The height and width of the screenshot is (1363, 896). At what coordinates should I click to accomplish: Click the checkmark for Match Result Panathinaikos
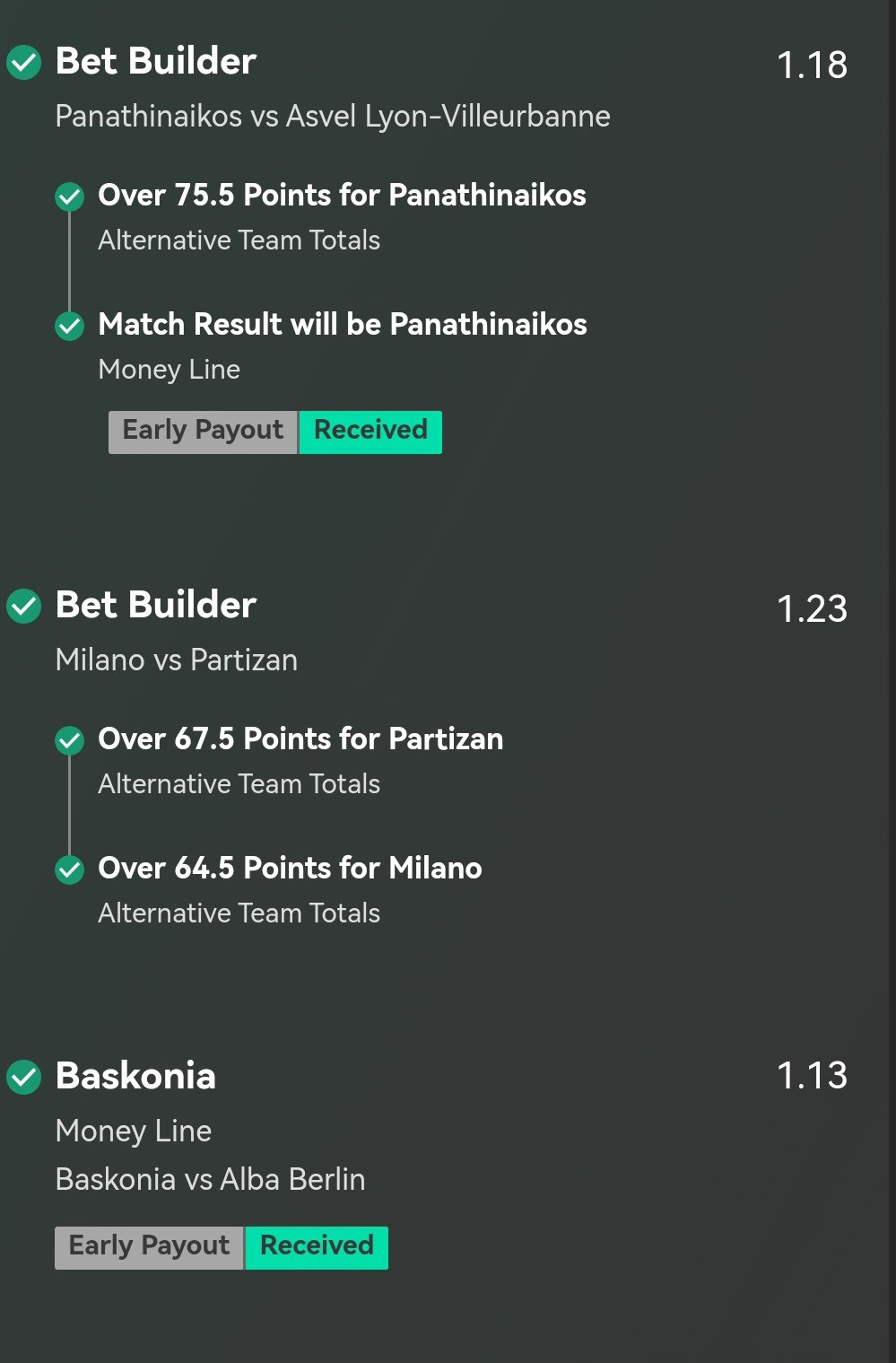click(69, 325)
